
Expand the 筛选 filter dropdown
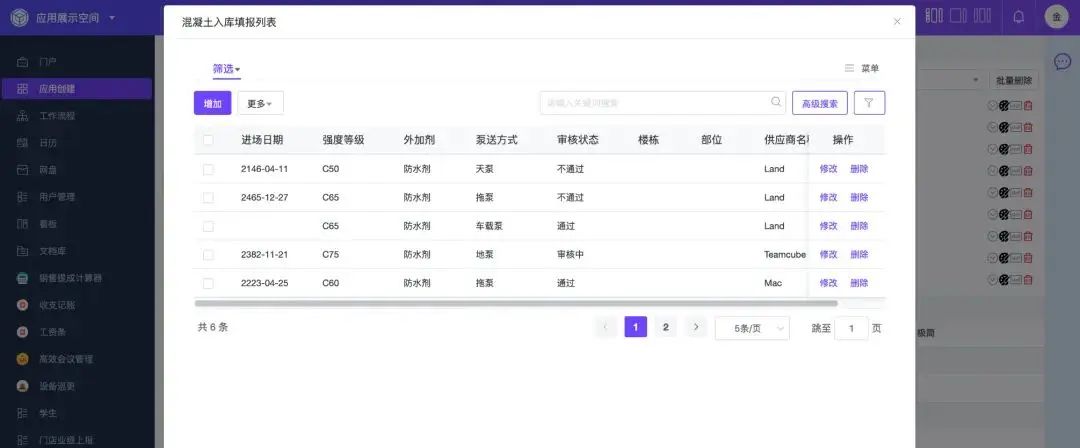226,69
